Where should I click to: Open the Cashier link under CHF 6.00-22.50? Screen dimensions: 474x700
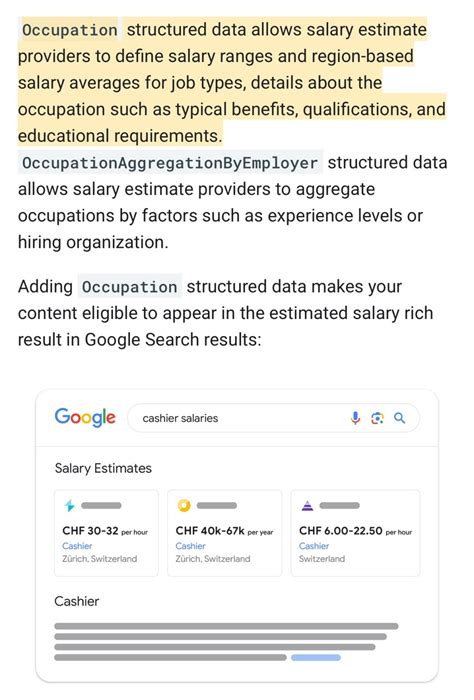[314, 546]
